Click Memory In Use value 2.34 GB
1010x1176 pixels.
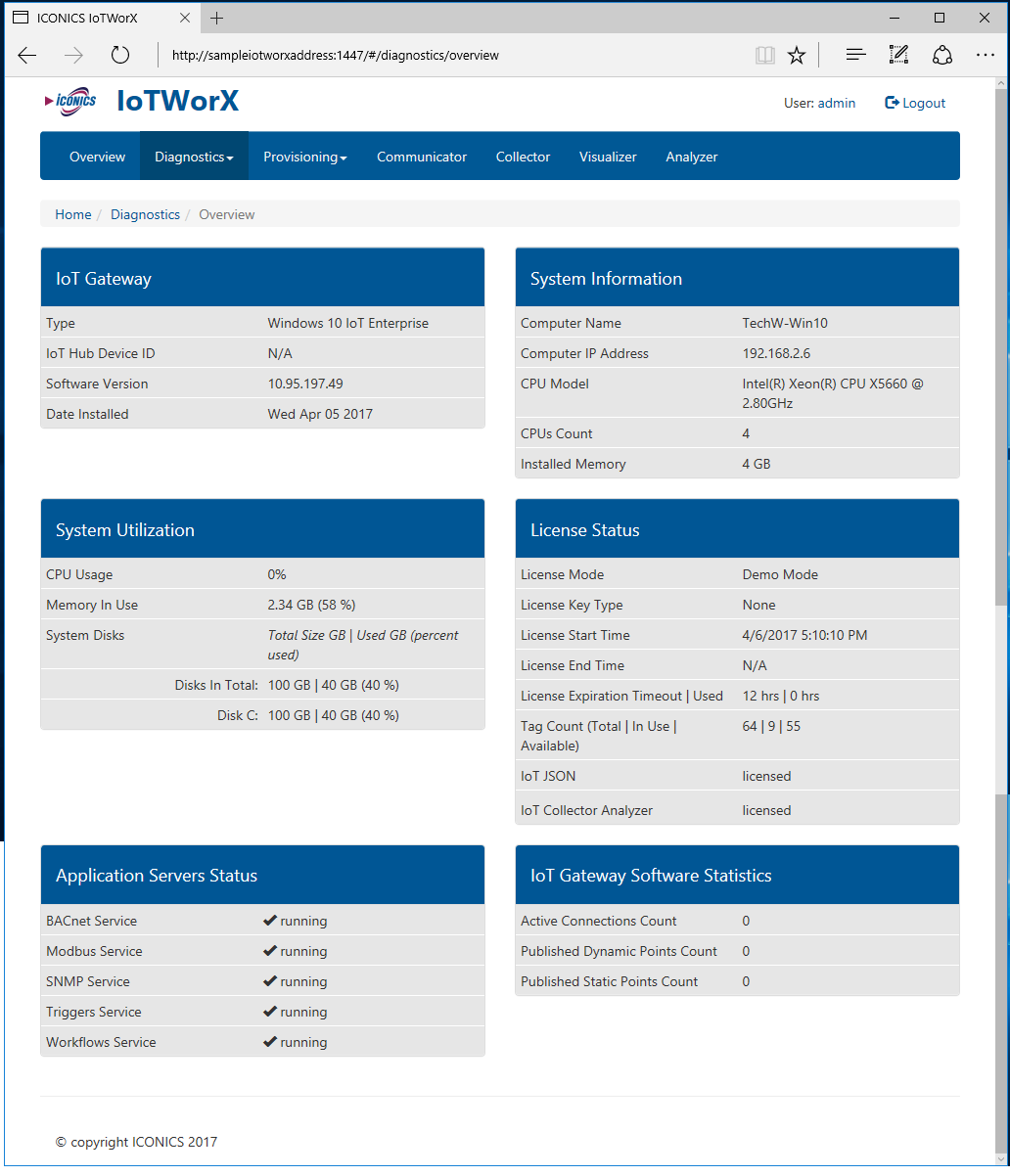pyautogui.click(x=312, y=605)
